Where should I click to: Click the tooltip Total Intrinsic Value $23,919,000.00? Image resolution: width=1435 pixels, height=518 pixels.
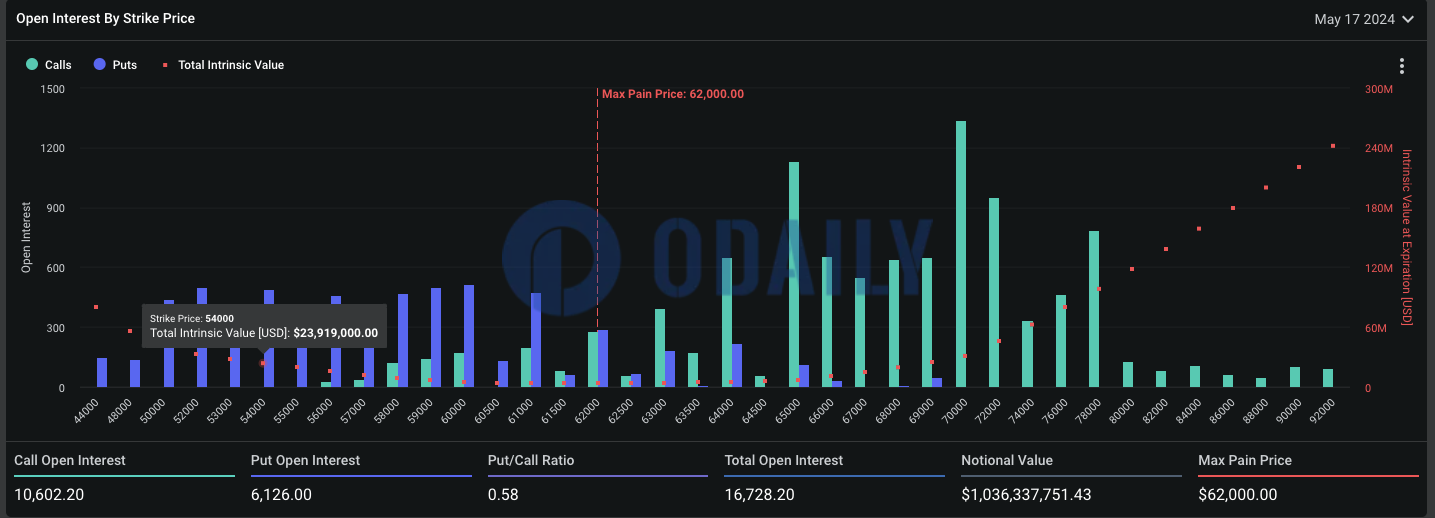click(x=264, y=333)
